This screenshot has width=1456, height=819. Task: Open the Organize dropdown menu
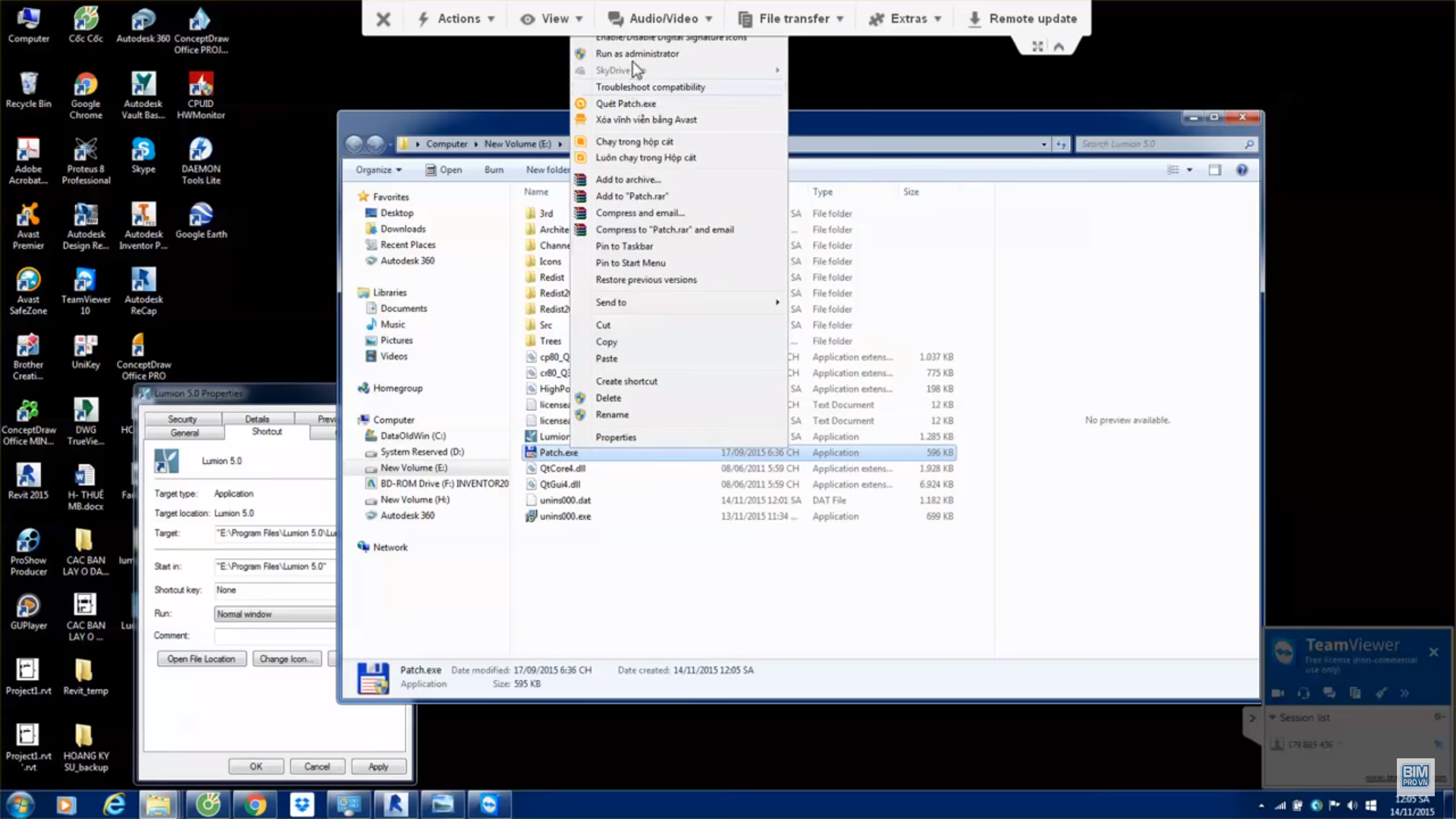point(378,170)
